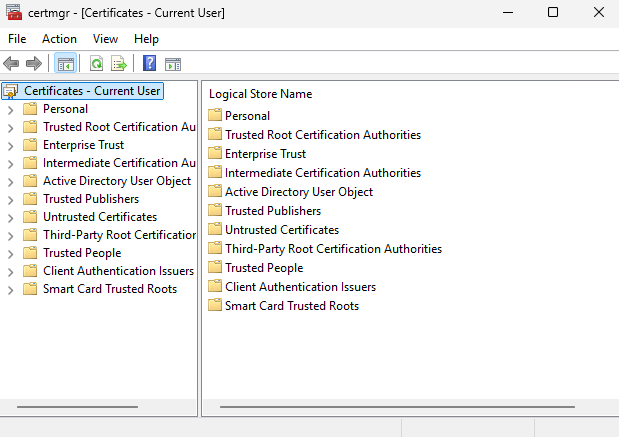Click the Forward arrow toolbar icon
619x437 pixels.
click(x=34, y=63)
